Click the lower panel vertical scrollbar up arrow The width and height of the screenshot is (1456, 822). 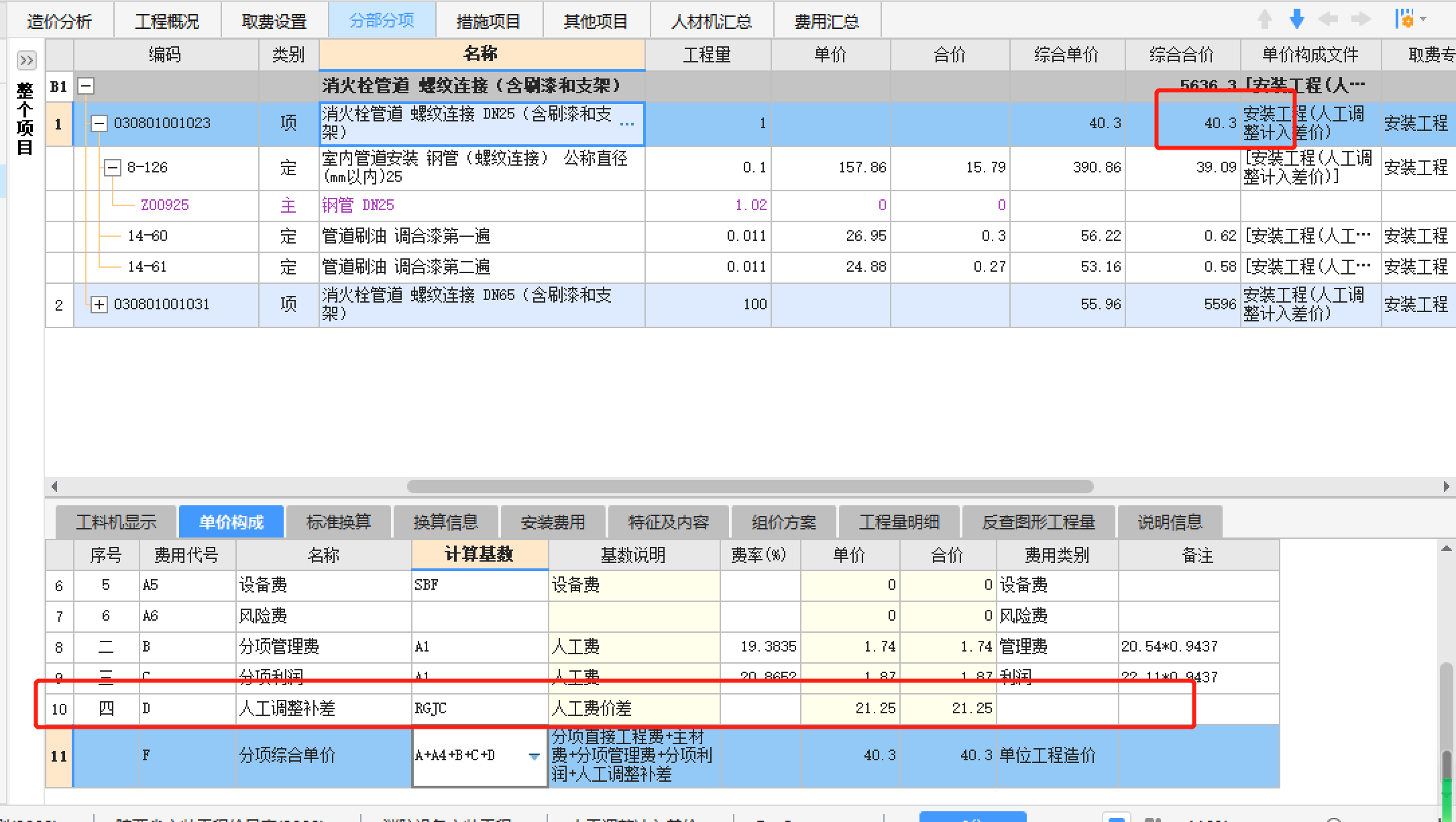(x=1447, y=548)
